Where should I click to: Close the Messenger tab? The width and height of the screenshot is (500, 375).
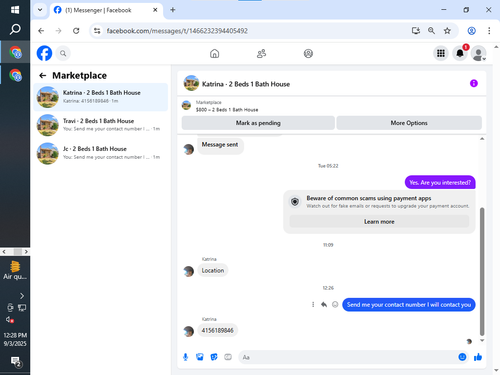155,10
